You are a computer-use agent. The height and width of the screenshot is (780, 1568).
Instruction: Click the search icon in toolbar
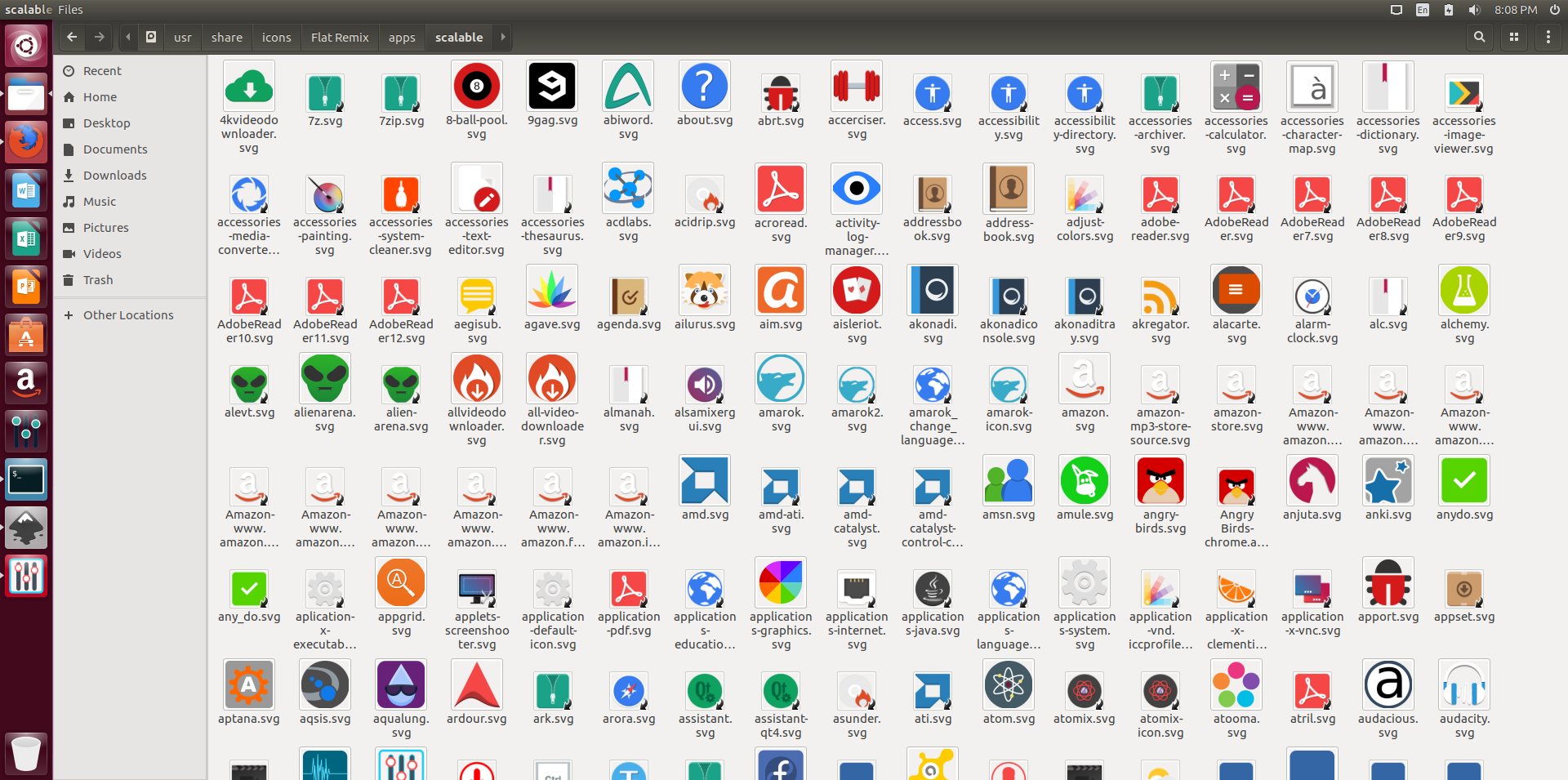coord(1479,37)
